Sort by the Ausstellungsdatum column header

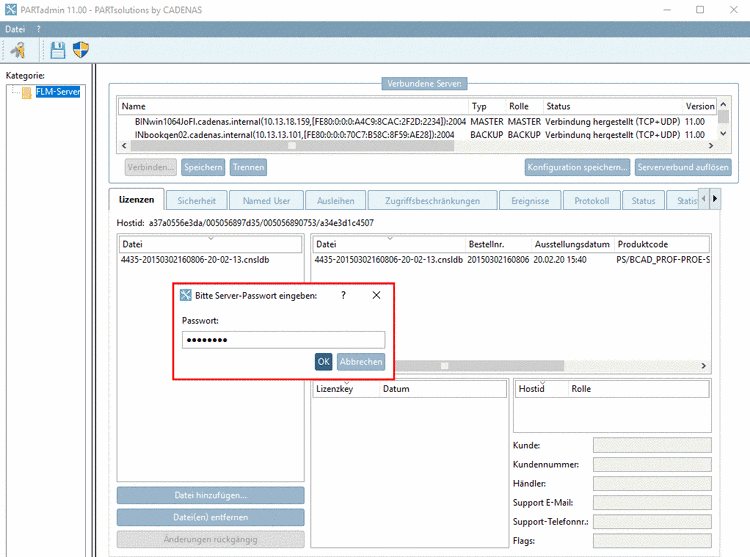572,244
